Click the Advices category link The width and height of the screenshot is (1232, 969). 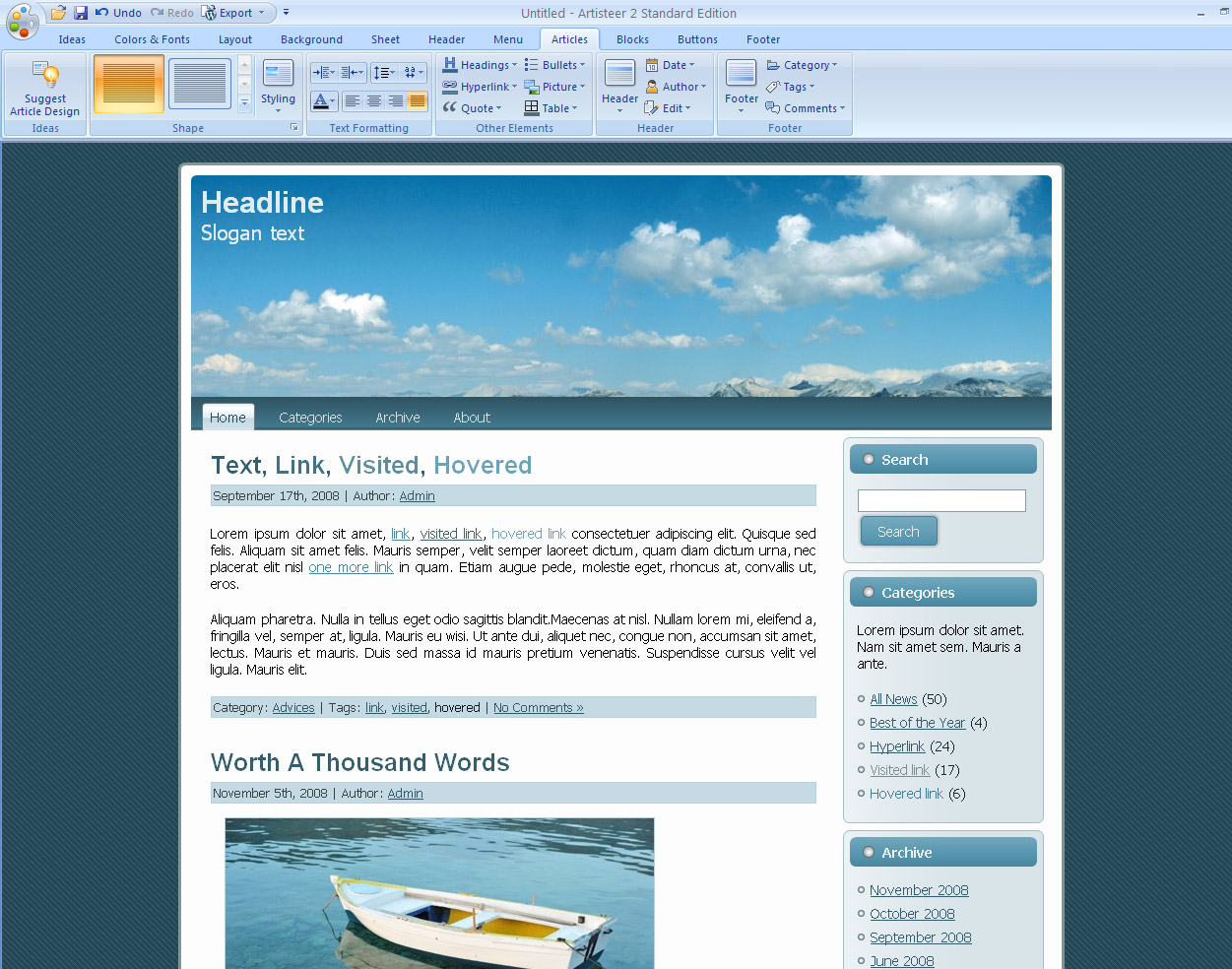click(x=293, y=708)
